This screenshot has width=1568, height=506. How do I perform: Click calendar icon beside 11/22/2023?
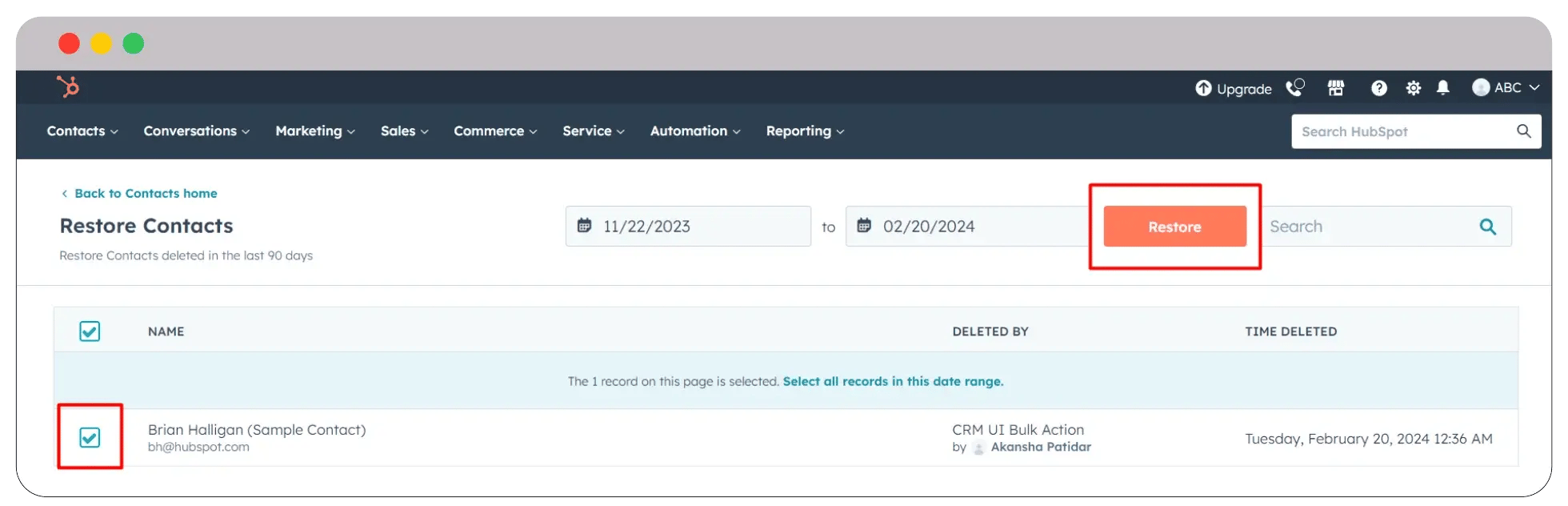click(x=585, y=226)
